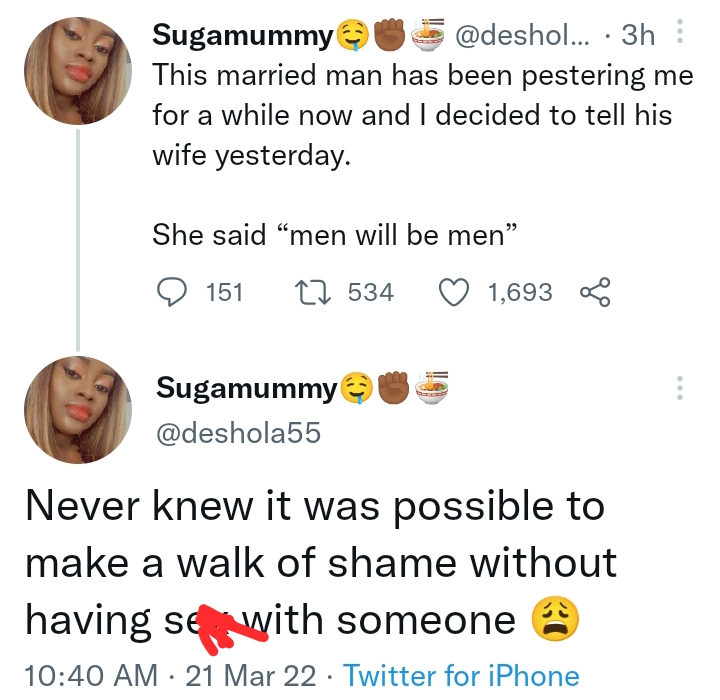Click the 151 replies count
This screenshot has height=700, width=720.
[x=224, y=292]
